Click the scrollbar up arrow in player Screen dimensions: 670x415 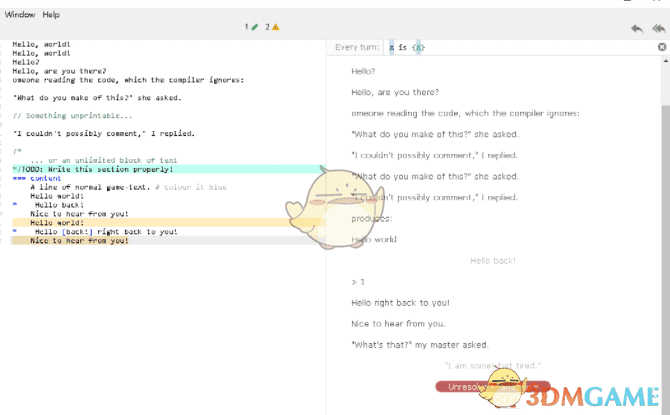665,61
